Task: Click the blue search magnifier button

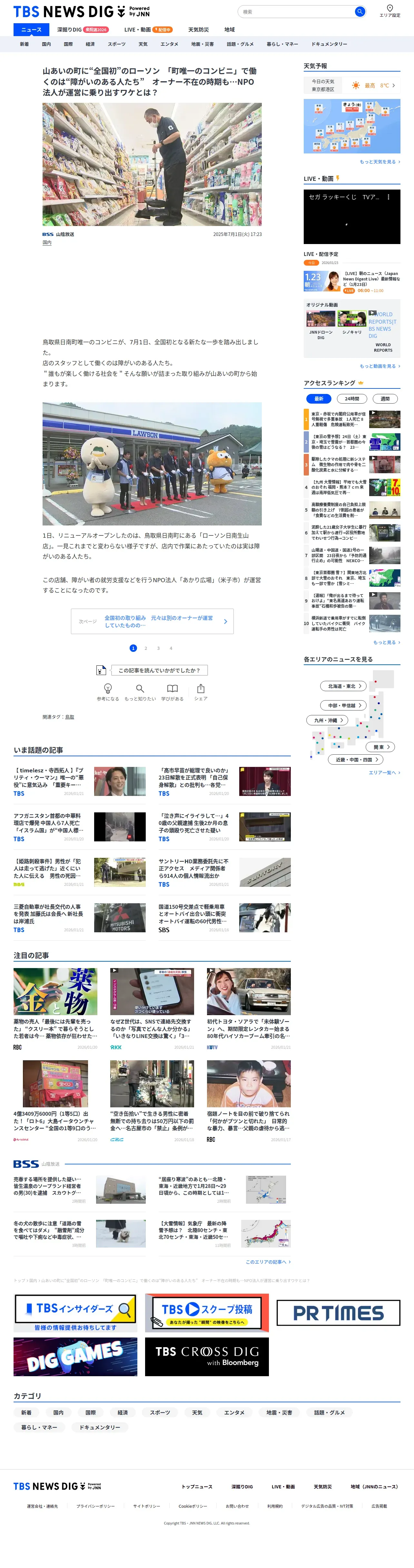Action: pos(360,12)
